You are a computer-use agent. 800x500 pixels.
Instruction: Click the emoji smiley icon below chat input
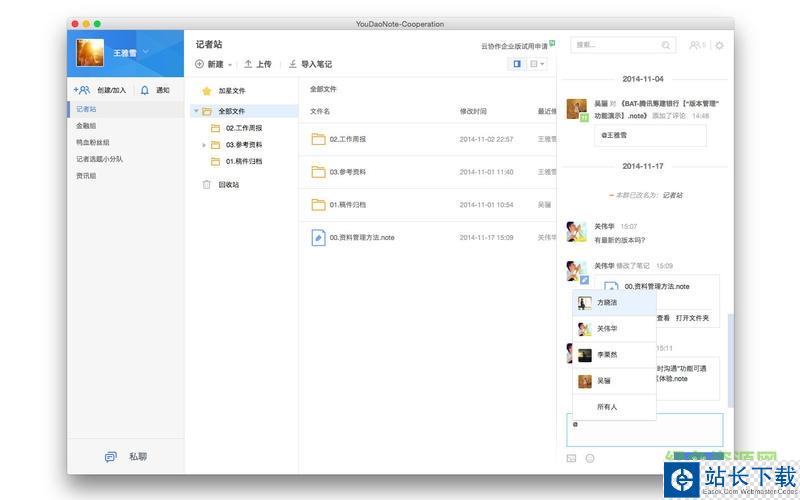590,458
